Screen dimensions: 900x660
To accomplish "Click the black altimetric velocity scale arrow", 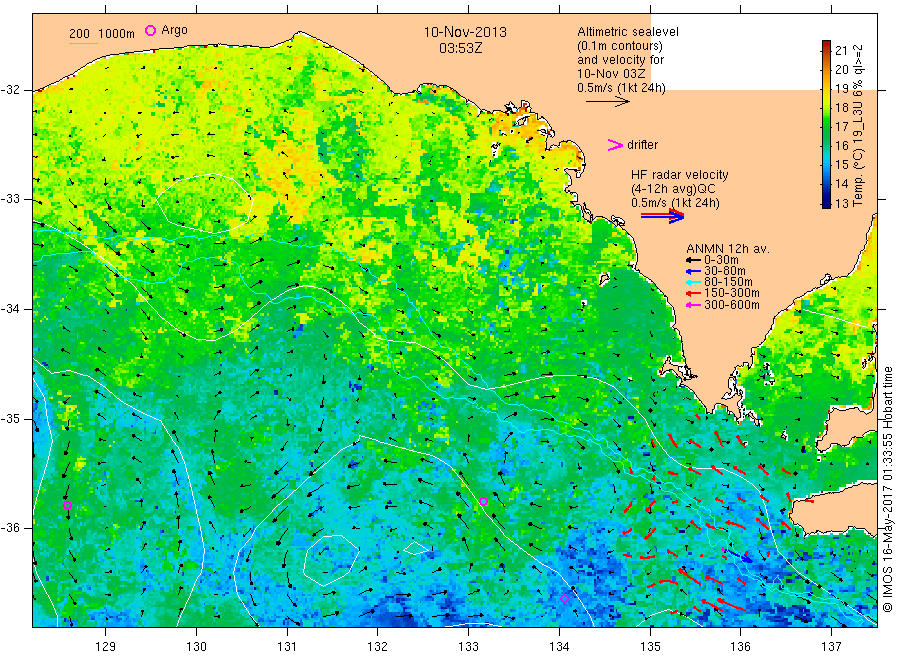I will coord(608,102).
